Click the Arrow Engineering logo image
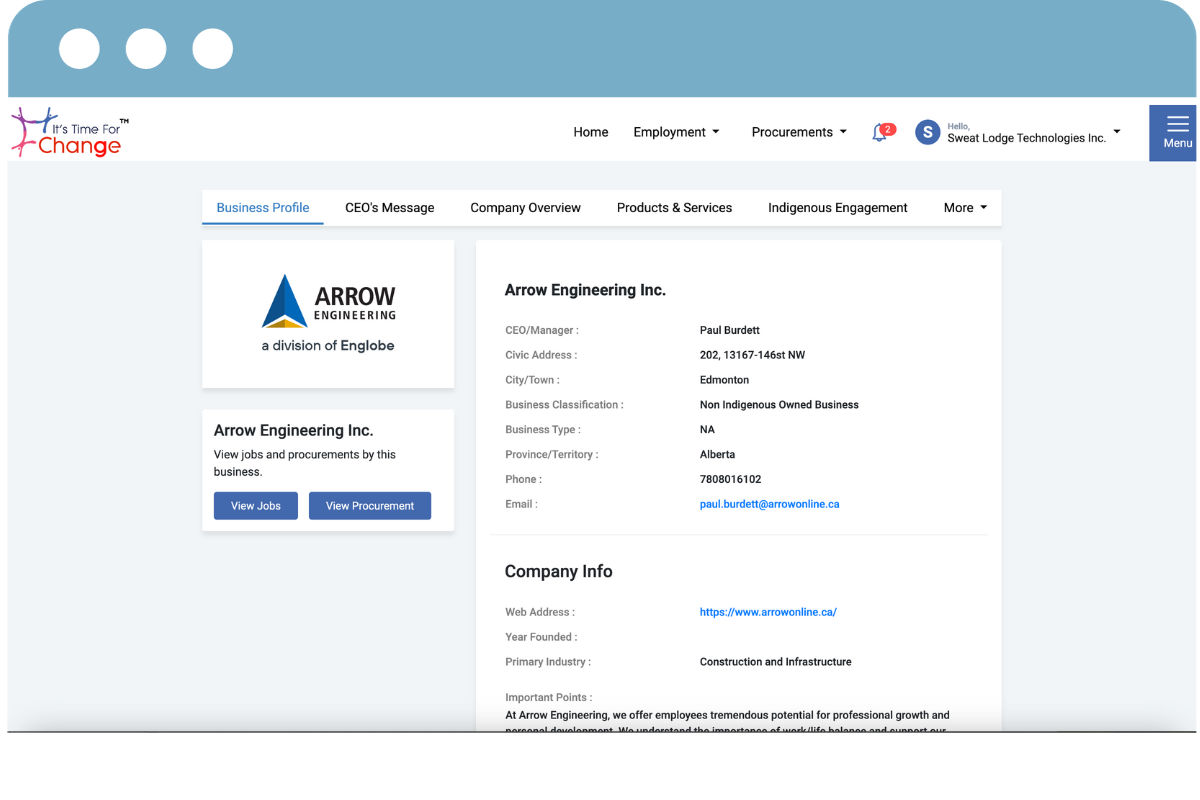Image resolution: width=1200 pixels, height=800 pixels. pos(328,313)
